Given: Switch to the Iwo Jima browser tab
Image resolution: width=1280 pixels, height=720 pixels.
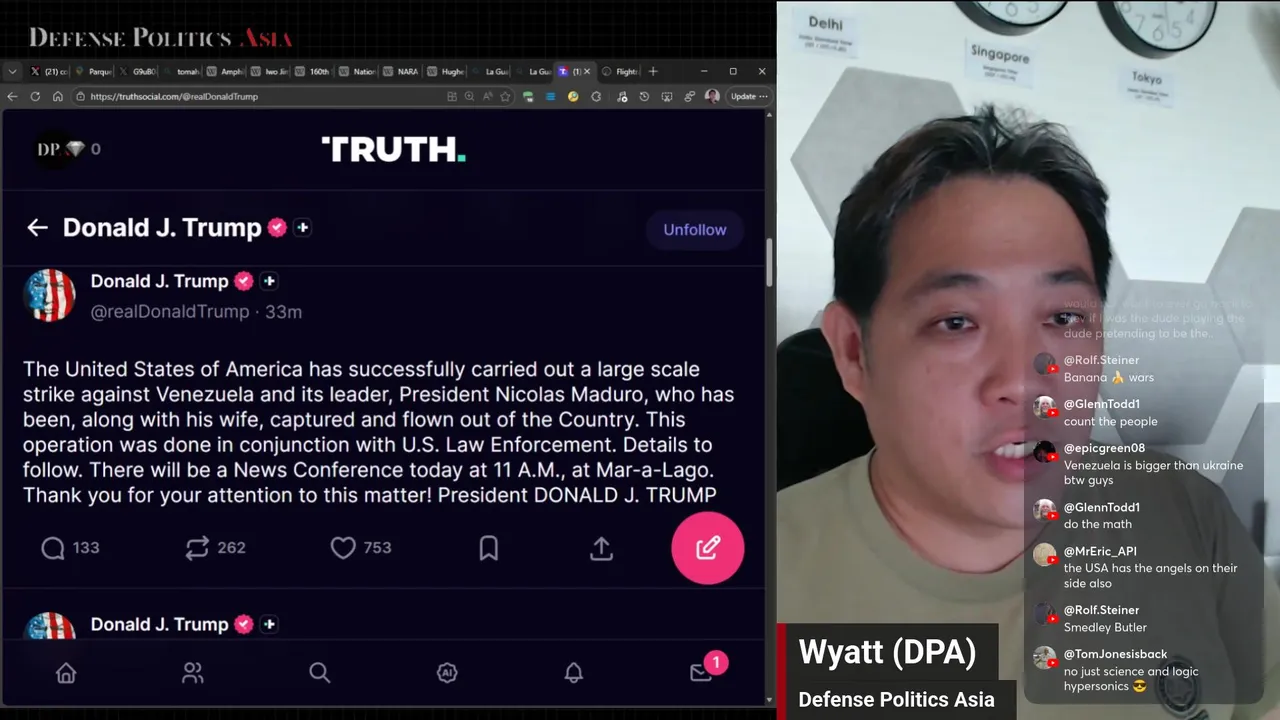Looking at the screenshot, I should click(270, 71).
